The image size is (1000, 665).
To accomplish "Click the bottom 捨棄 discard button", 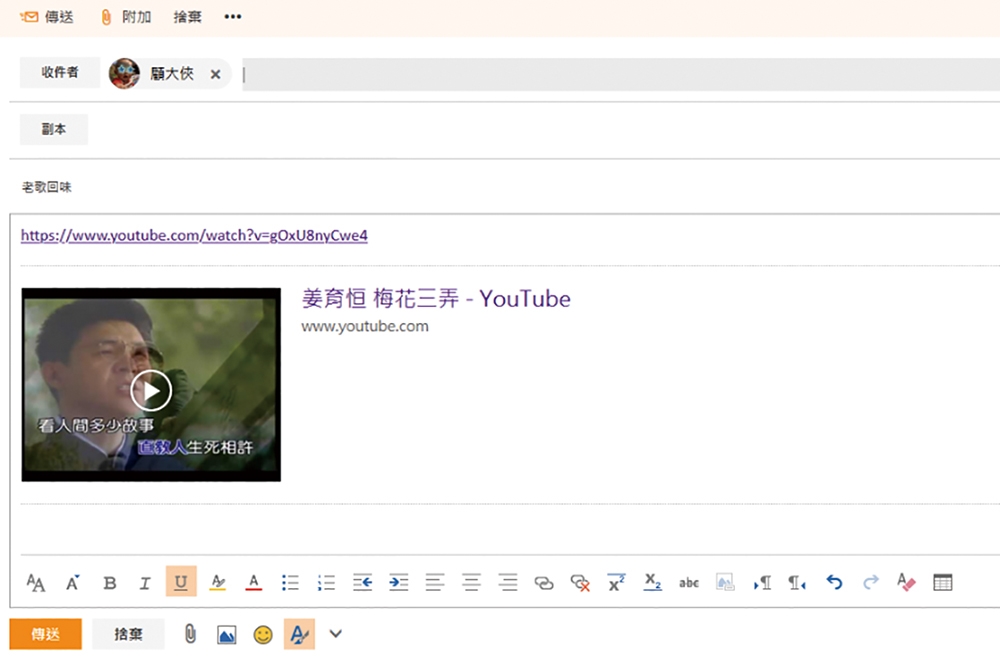I will click(128, 634).
